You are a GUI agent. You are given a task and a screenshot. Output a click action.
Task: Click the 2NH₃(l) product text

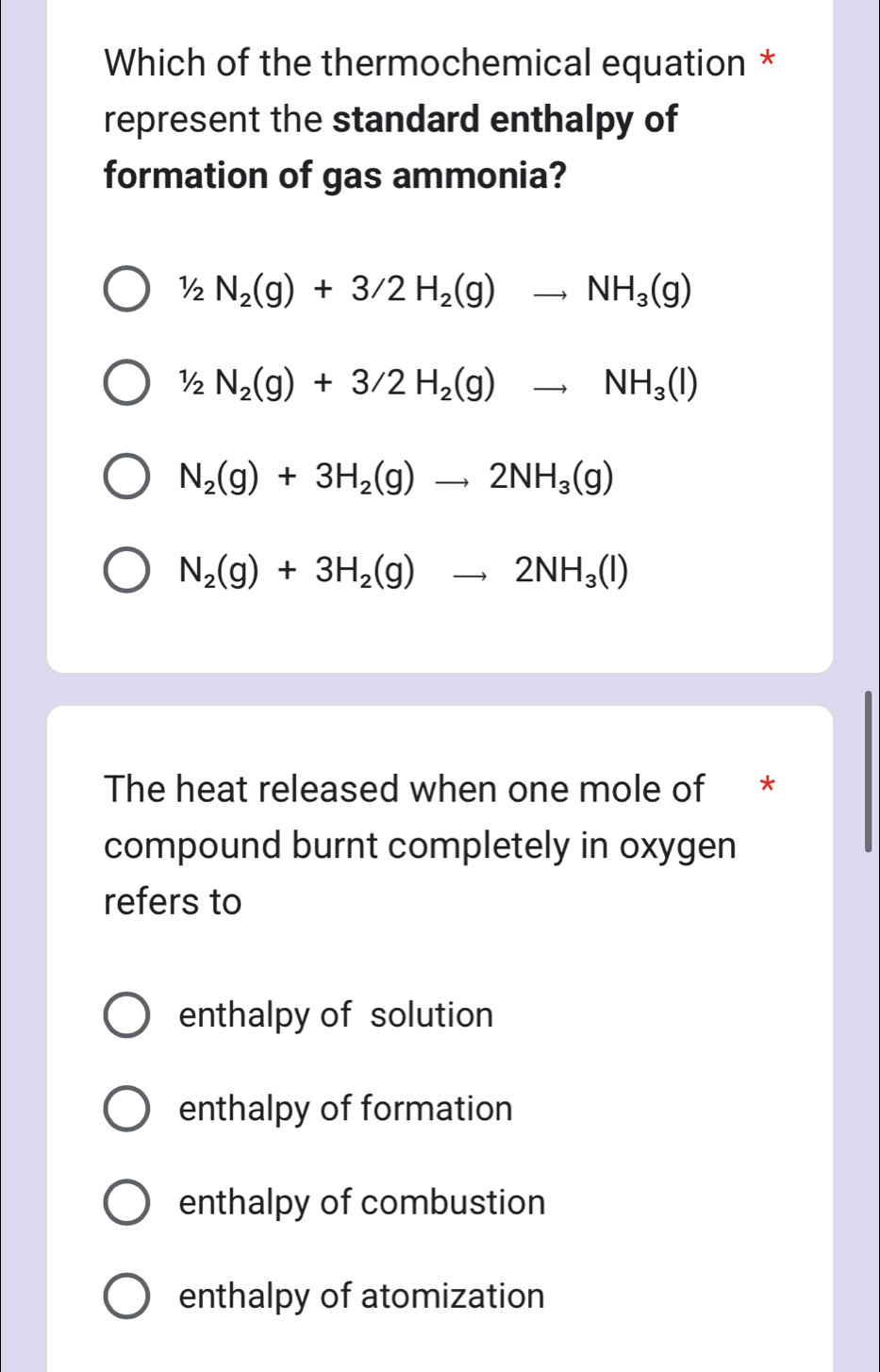(572, 570)
